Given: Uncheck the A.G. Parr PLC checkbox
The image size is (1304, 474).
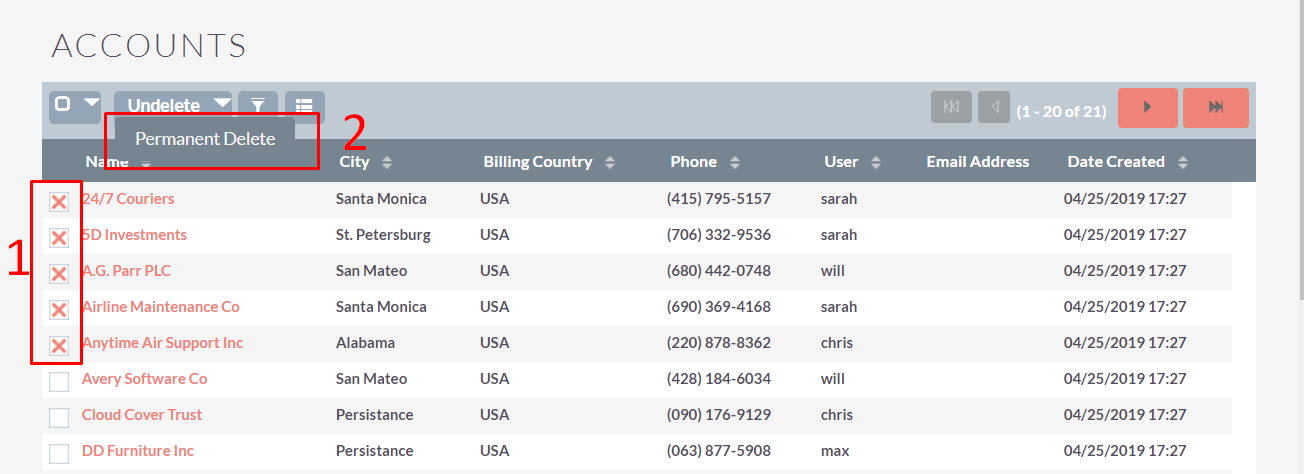Looking at the screenshot, I should pyautogui.click(x=59, y=273).
